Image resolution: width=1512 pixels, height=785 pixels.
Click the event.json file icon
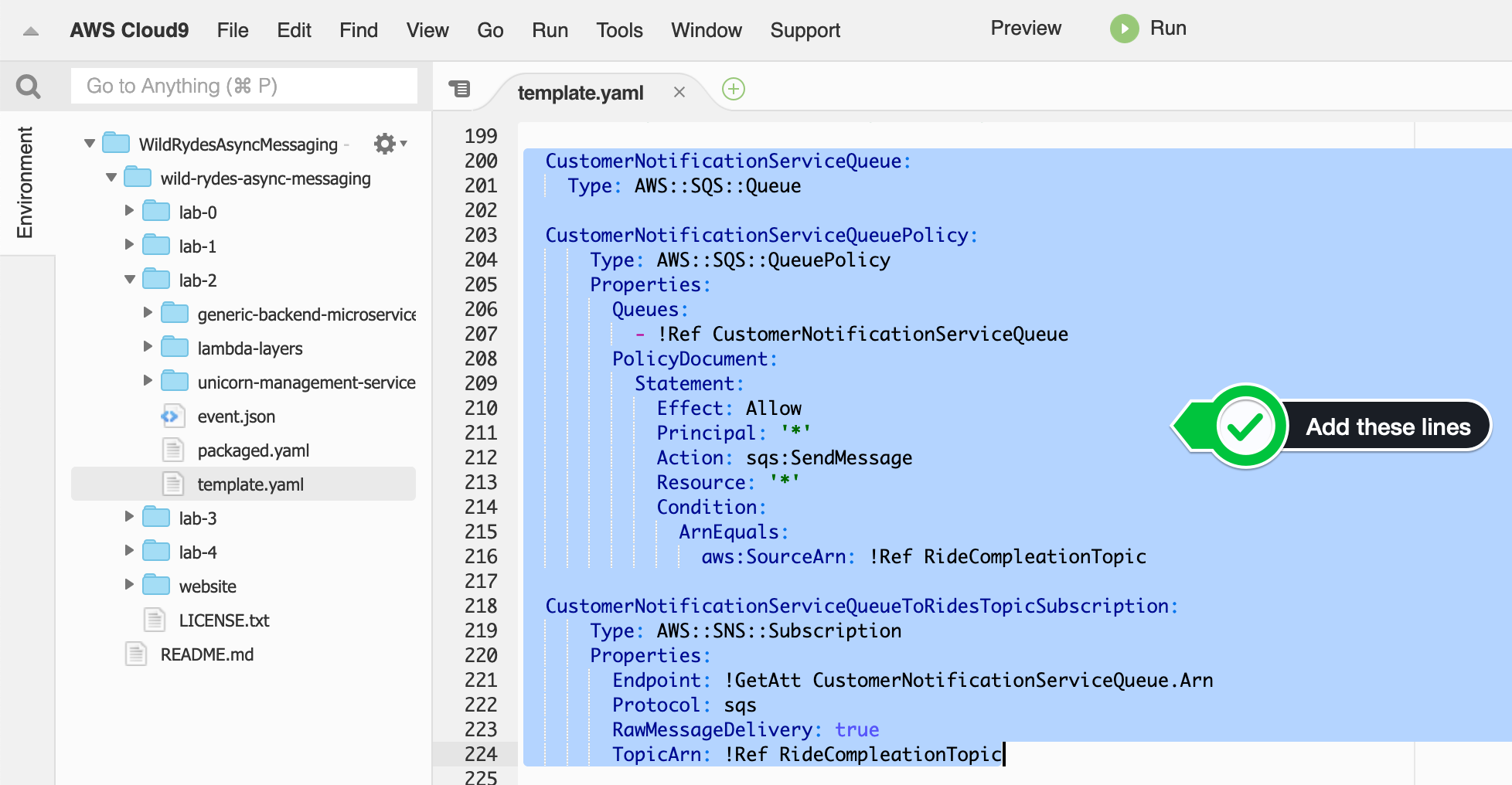pyautogui.click(x=172, y=416)
